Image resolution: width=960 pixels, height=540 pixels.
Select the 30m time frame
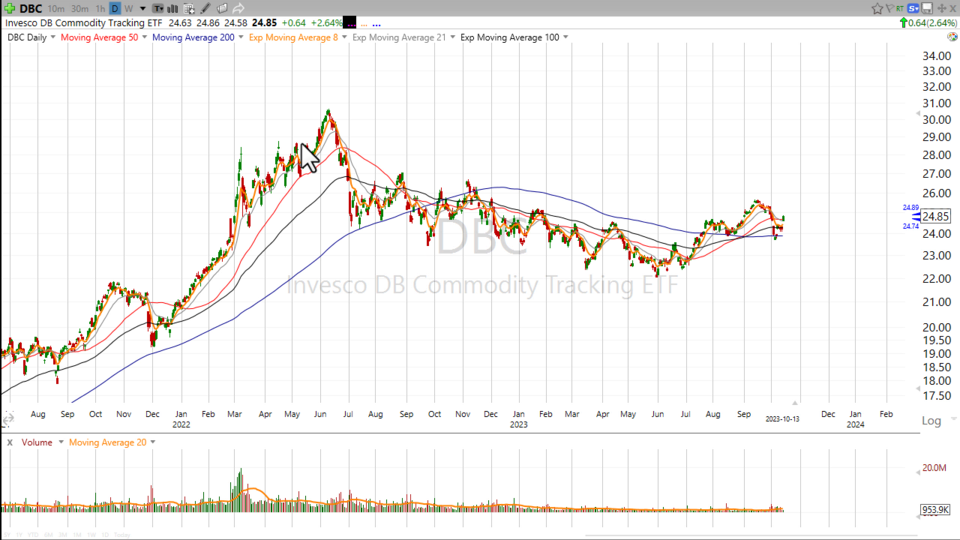tap(80, 9)
